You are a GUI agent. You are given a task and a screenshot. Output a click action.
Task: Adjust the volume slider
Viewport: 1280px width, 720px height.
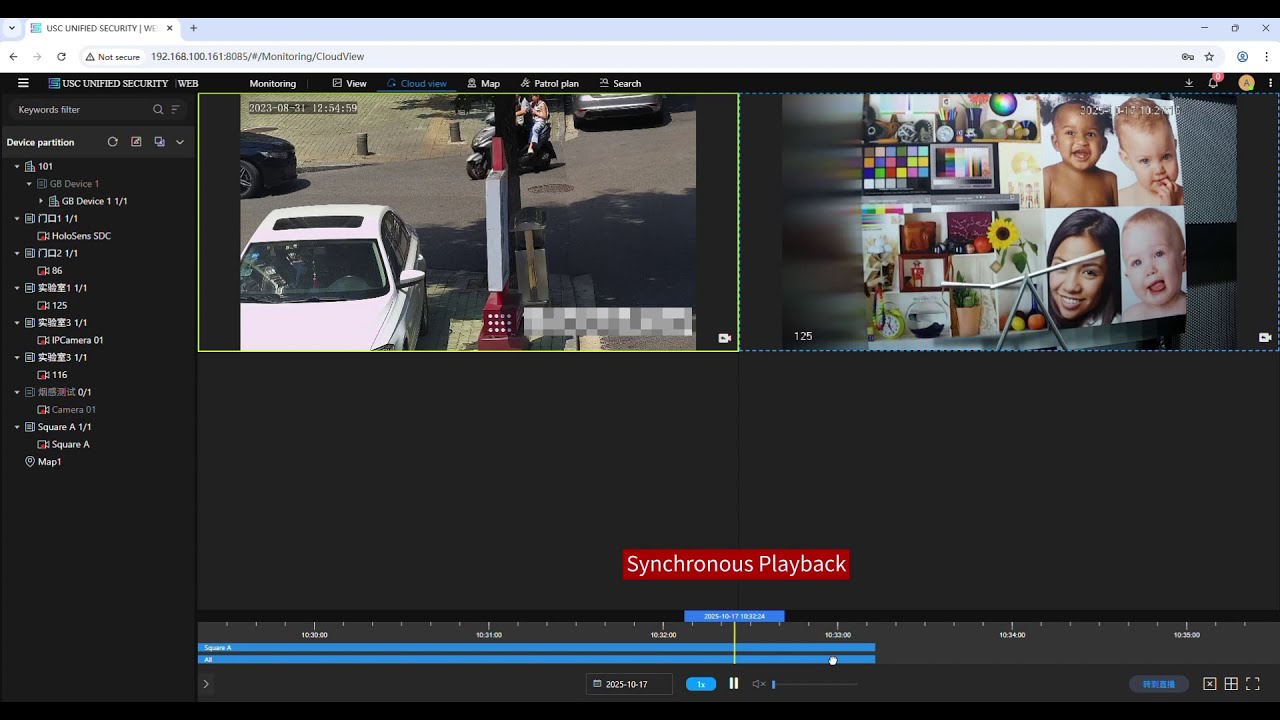pyautogui.click(x=814, y=684)
